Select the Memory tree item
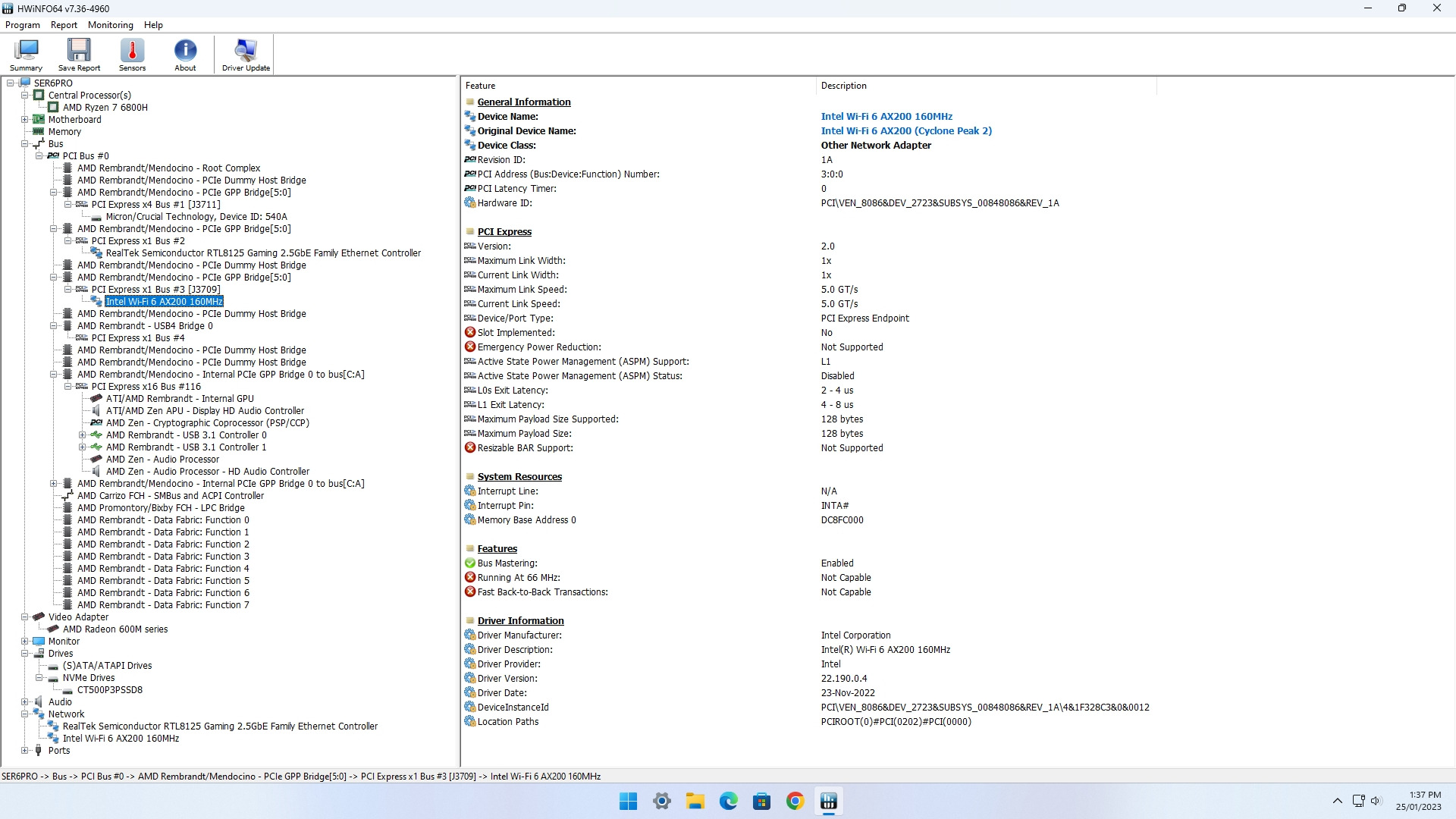This screenshot has width=1456, height=819. (x=64, y=132)
